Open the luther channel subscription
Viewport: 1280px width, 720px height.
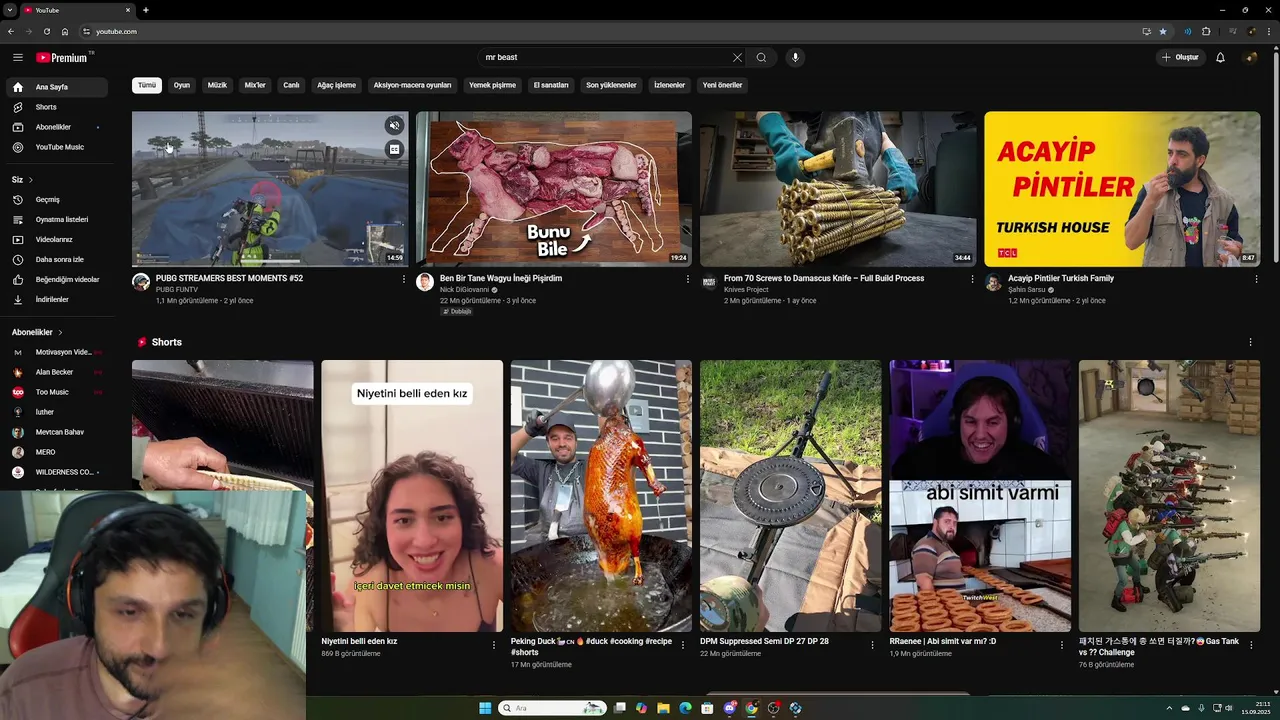click(57, 412)
